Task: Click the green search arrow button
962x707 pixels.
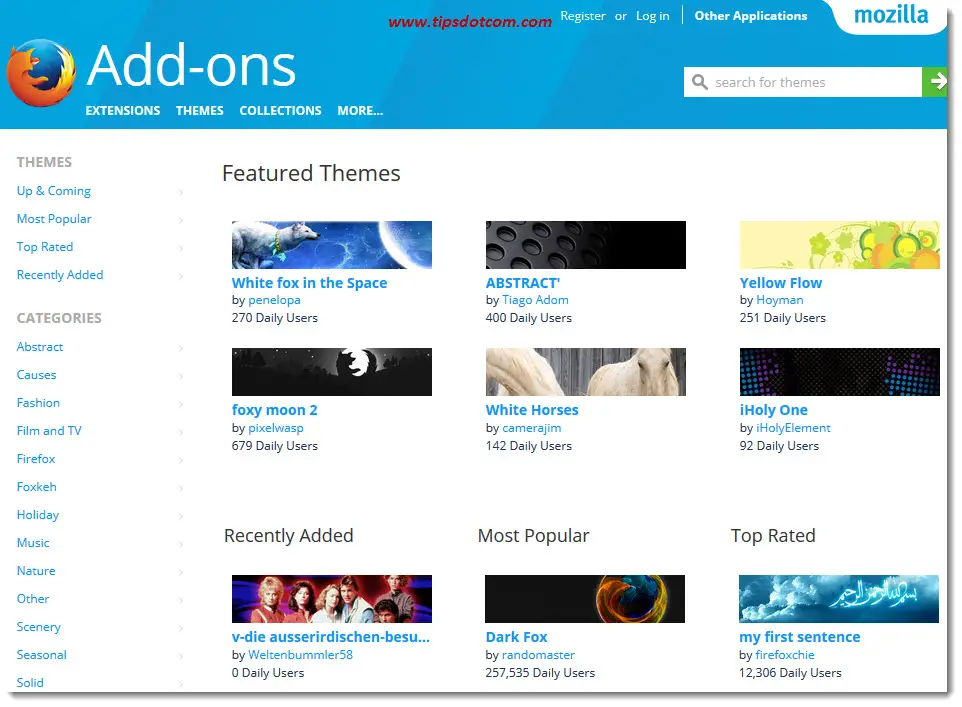Action: (935, 82)
